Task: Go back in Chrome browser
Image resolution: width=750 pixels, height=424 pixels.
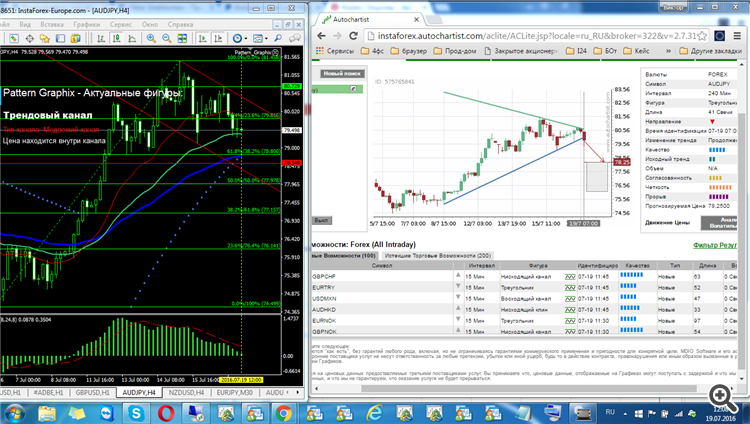Action: [x=321, y=36]
